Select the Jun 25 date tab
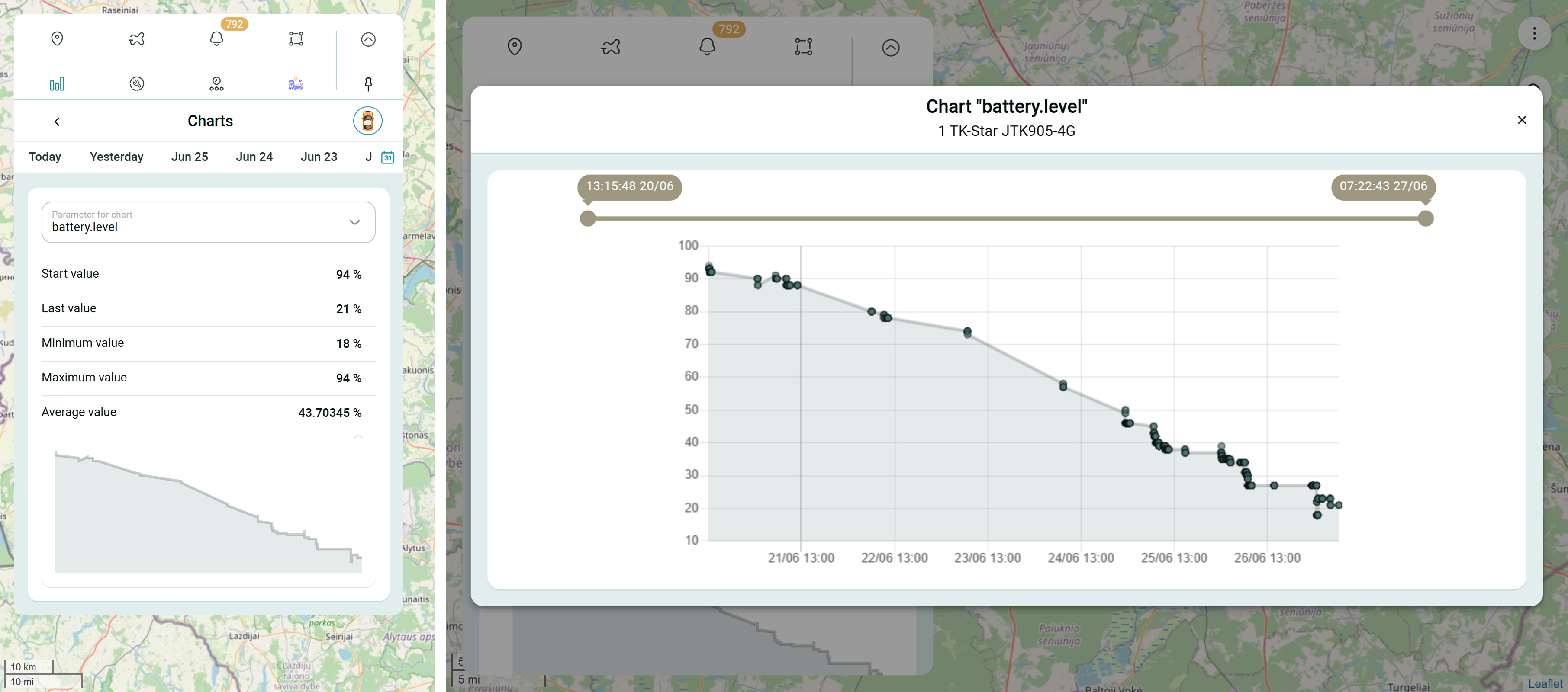Image resolution: width=1568 pixels, height=692 pixels. click(x=189, y=157)
